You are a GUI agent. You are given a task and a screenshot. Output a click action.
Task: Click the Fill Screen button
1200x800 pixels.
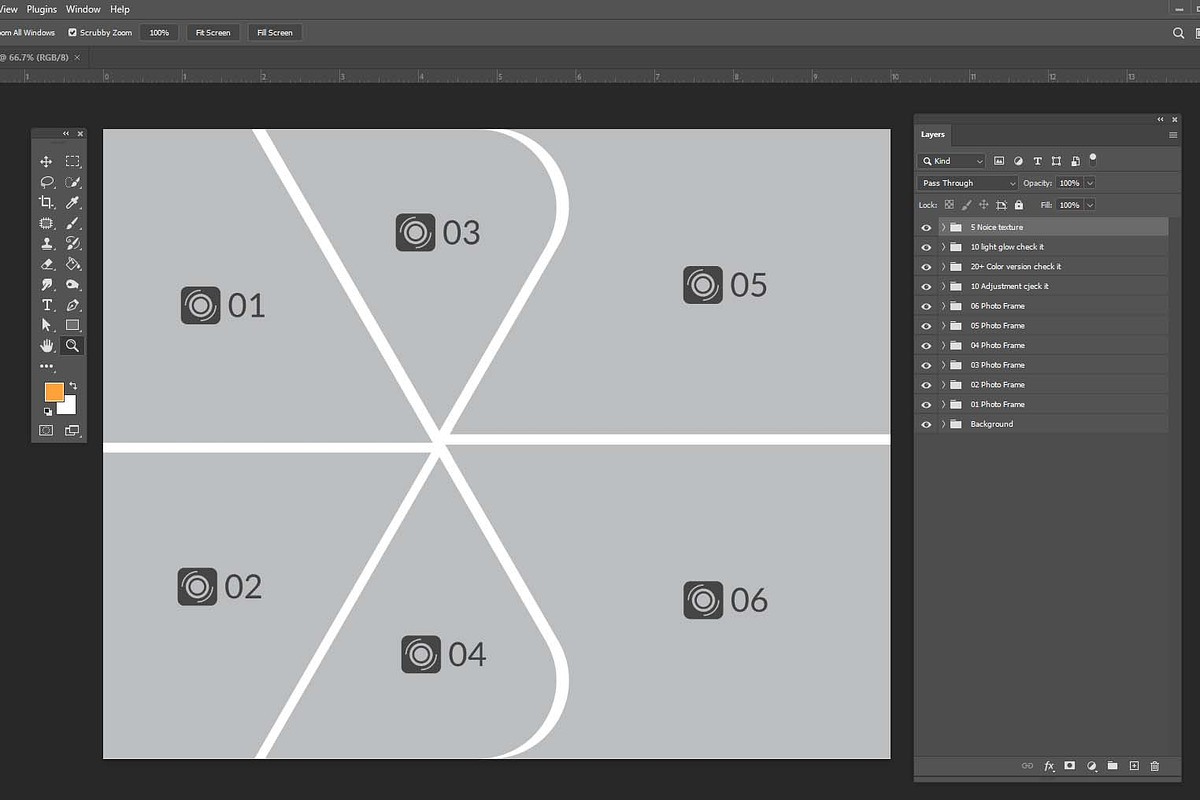click(x=275, y=33)
